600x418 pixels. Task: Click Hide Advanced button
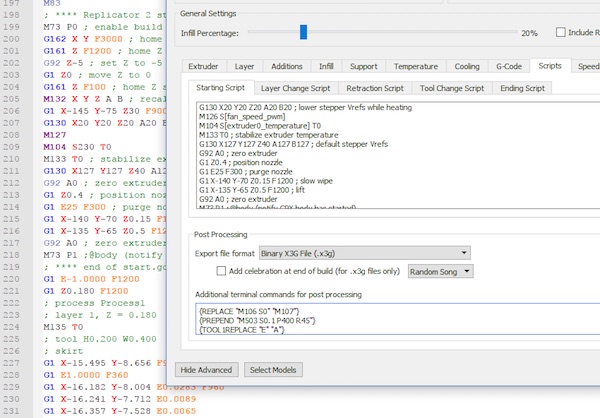pos(207,370)
